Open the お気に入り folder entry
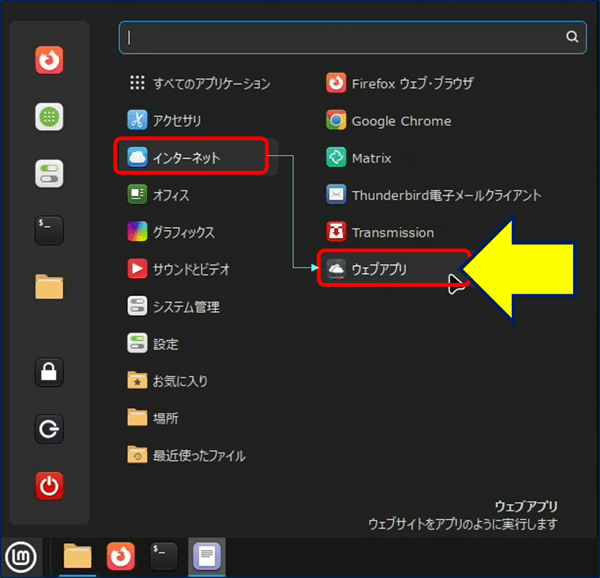The width and height of the screenshot is (600, 578). pyautogui.click(x=168, y=381)
